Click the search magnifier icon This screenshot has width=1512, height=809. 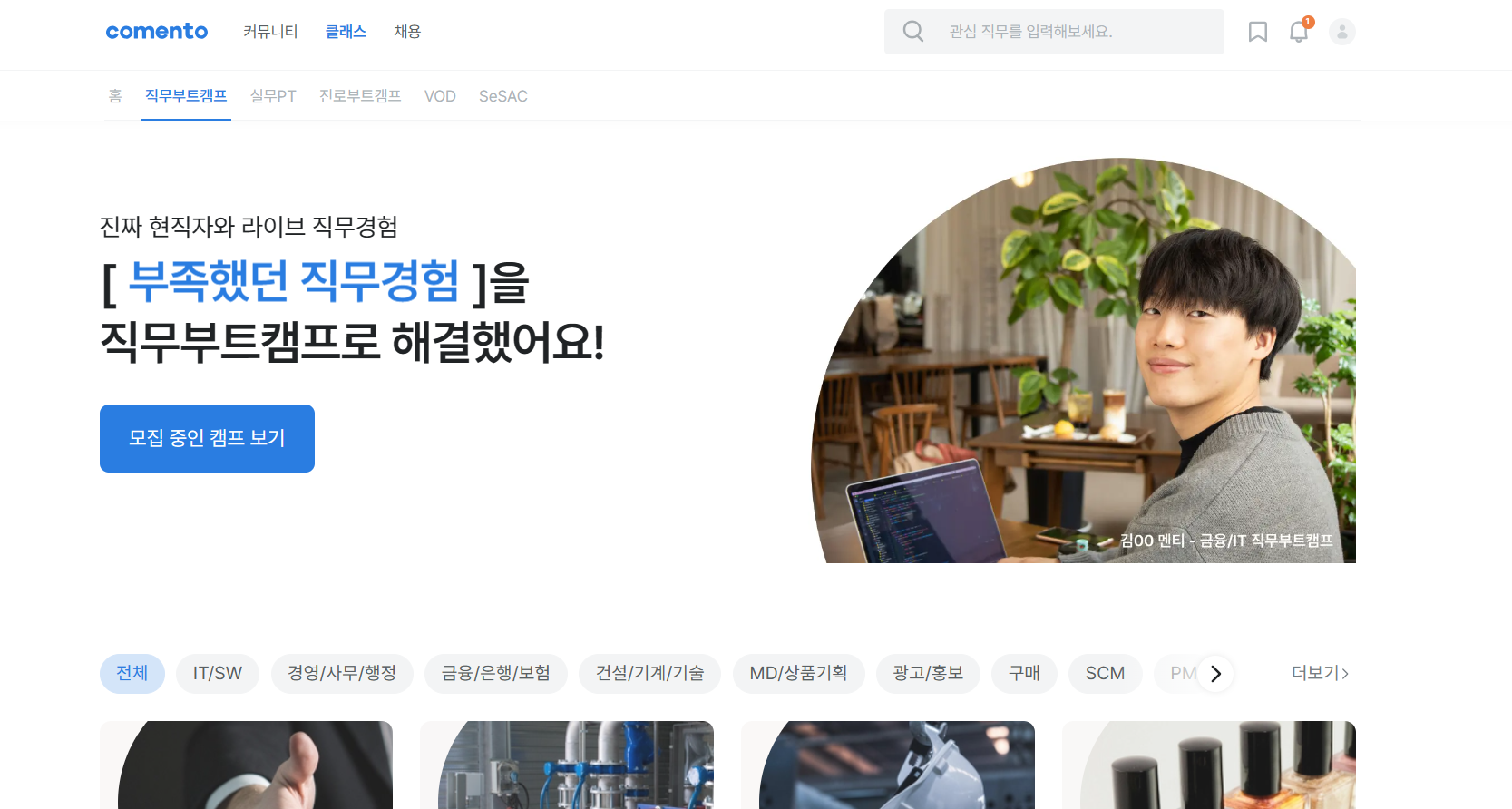913,32
